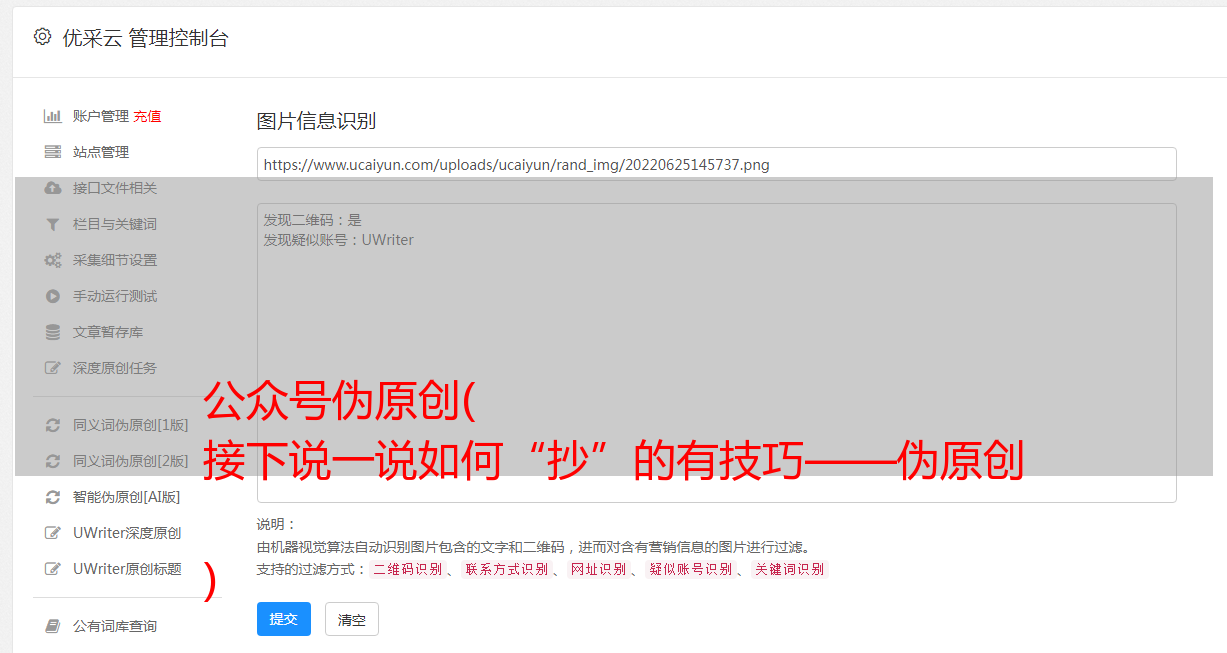Select 手动运行测试 menu entry
The image size is (1227, 653).
(x=115, y=296)
